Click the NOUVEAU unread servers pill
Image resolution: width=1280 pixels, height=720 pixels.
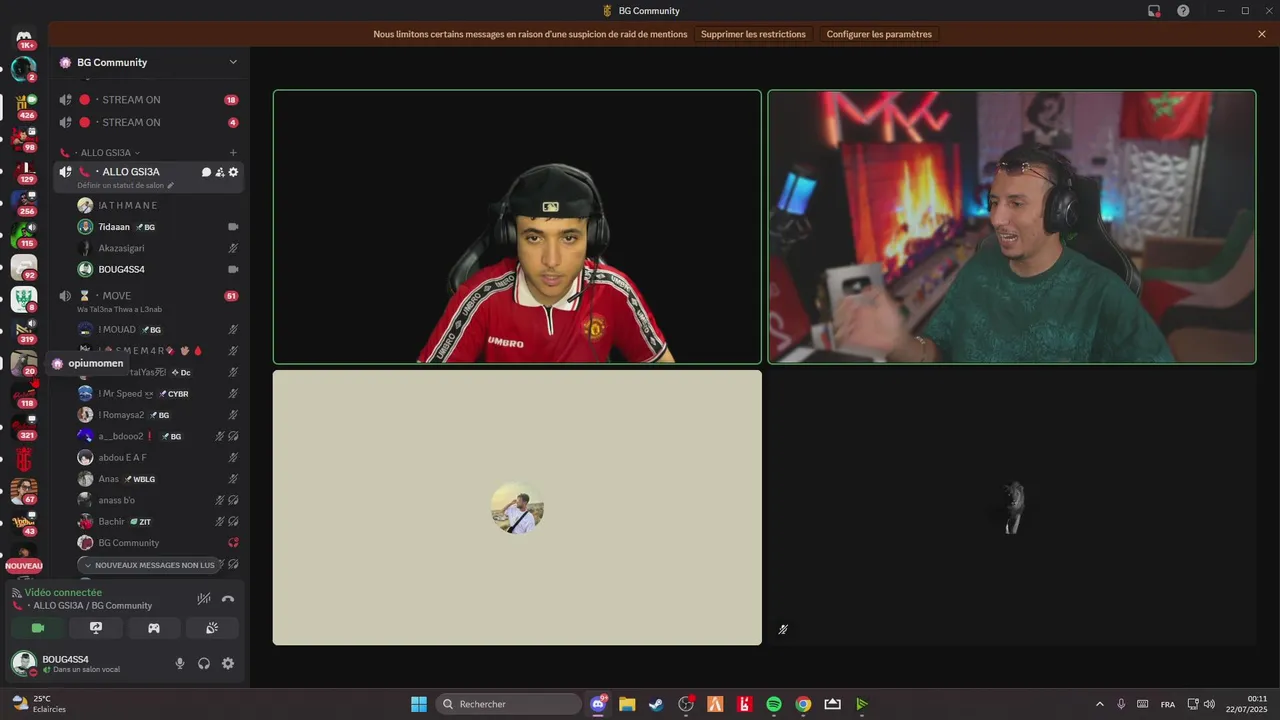[24, 566]
